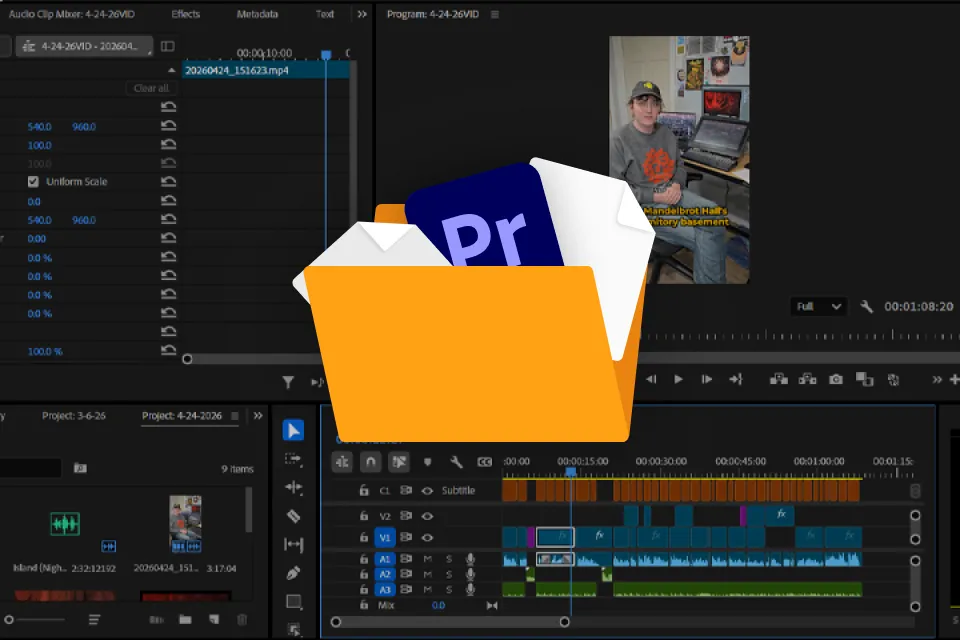Select the Slip tool

click(294, 544)
